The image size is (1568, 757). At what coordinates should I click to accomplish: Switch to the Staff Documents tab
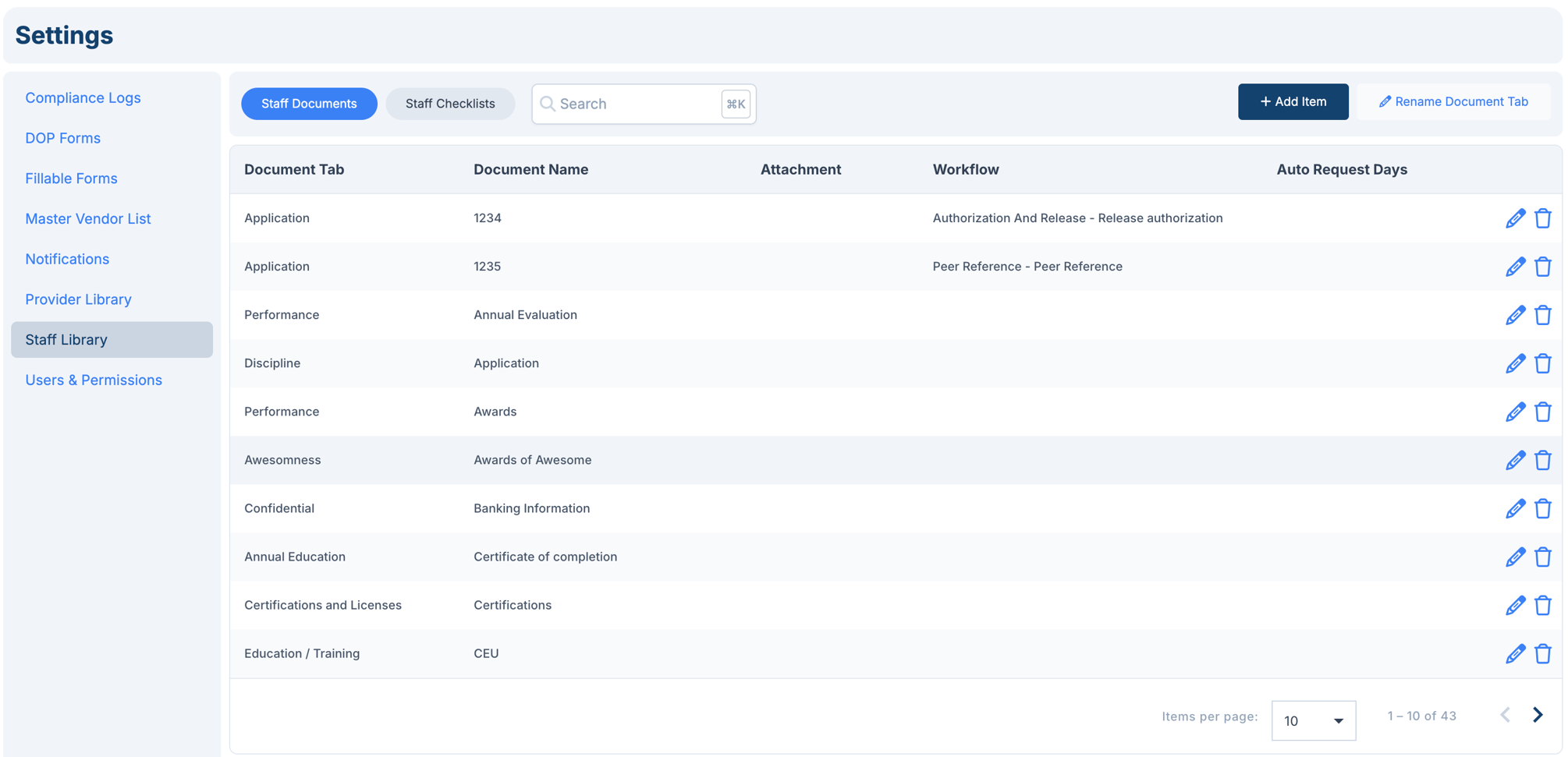pyautogui.click(x=309, y=104)
